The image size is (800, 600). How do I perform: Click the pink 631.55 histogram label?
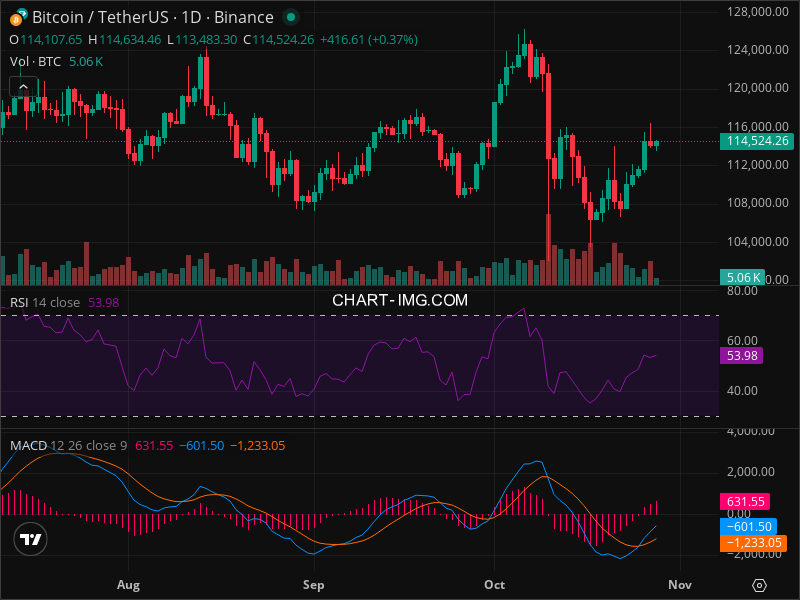point(744,502)
